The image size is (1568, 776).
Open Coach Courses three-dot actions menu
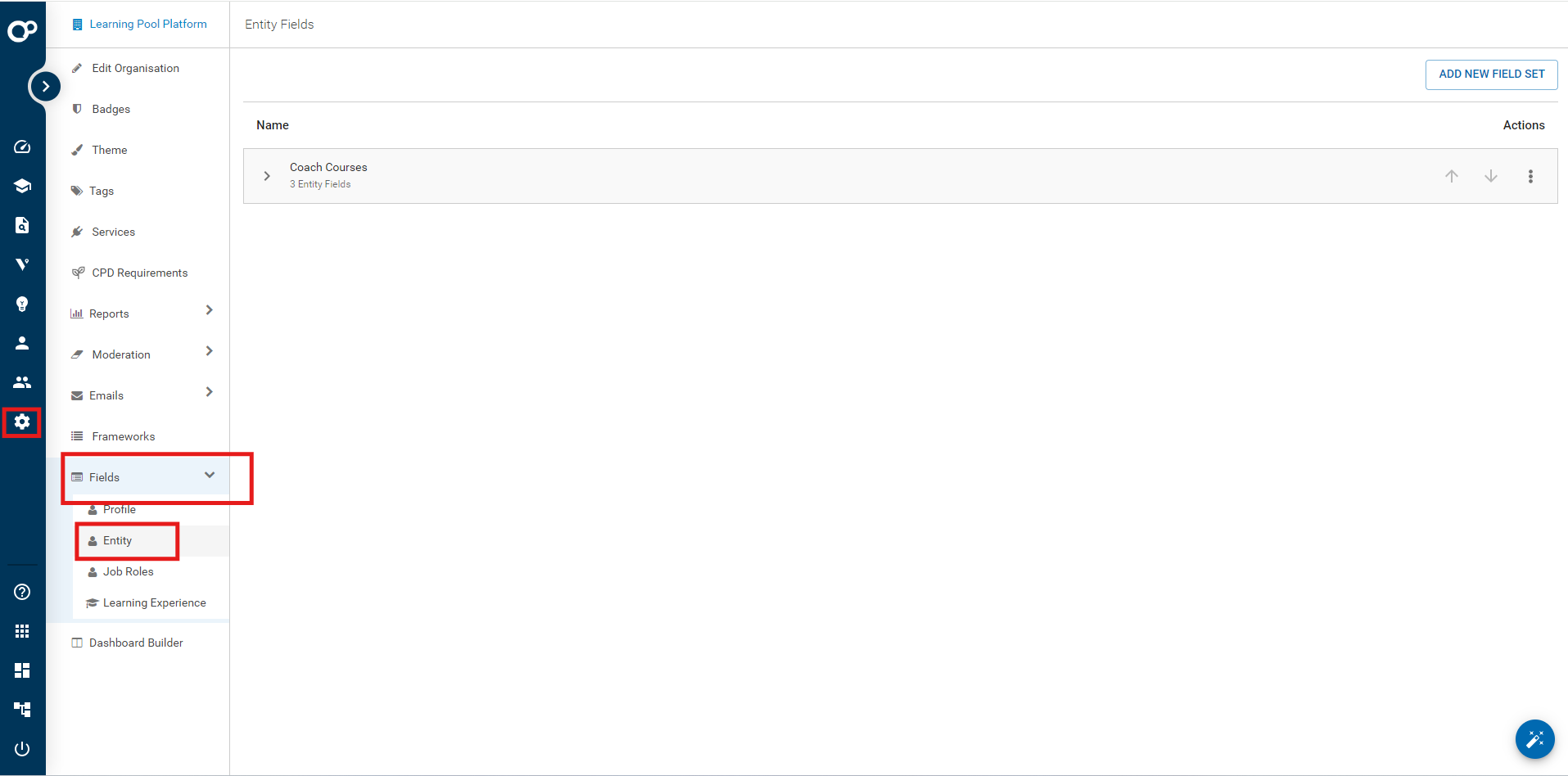(x=1530, y=176)
